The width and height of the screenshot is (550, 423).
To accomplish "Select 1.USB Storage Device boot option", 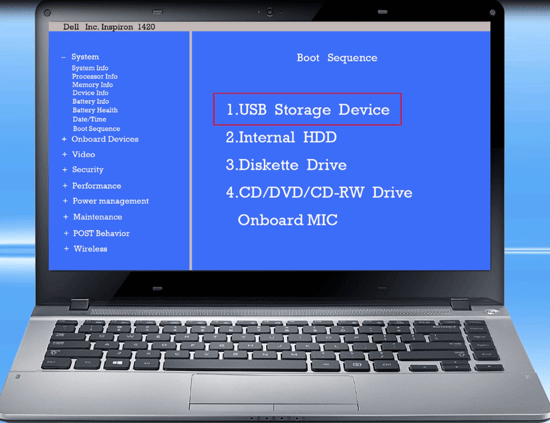I will pos(307,109).
